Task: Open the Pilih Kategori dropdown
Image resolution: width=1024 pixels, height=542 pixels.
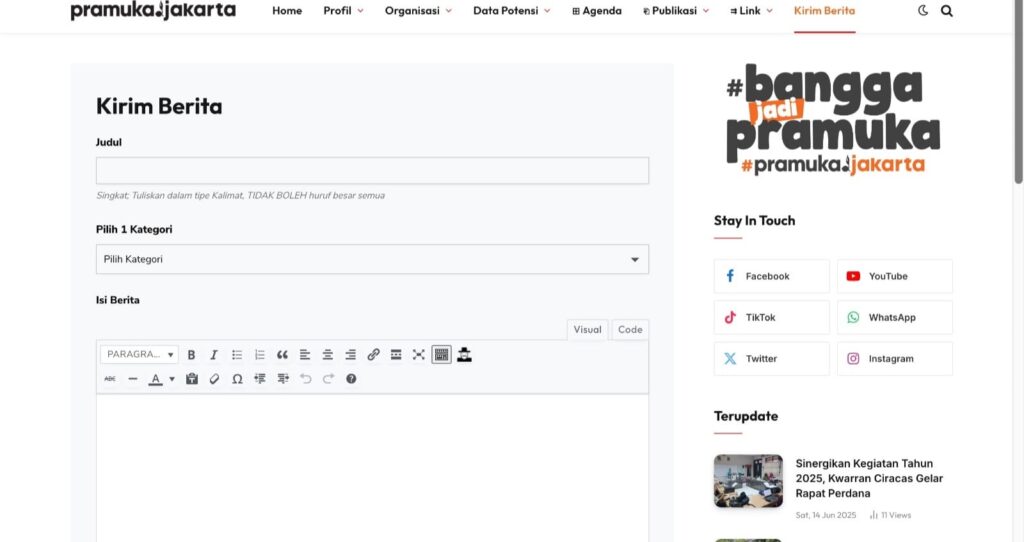Action: coord(372,259)
